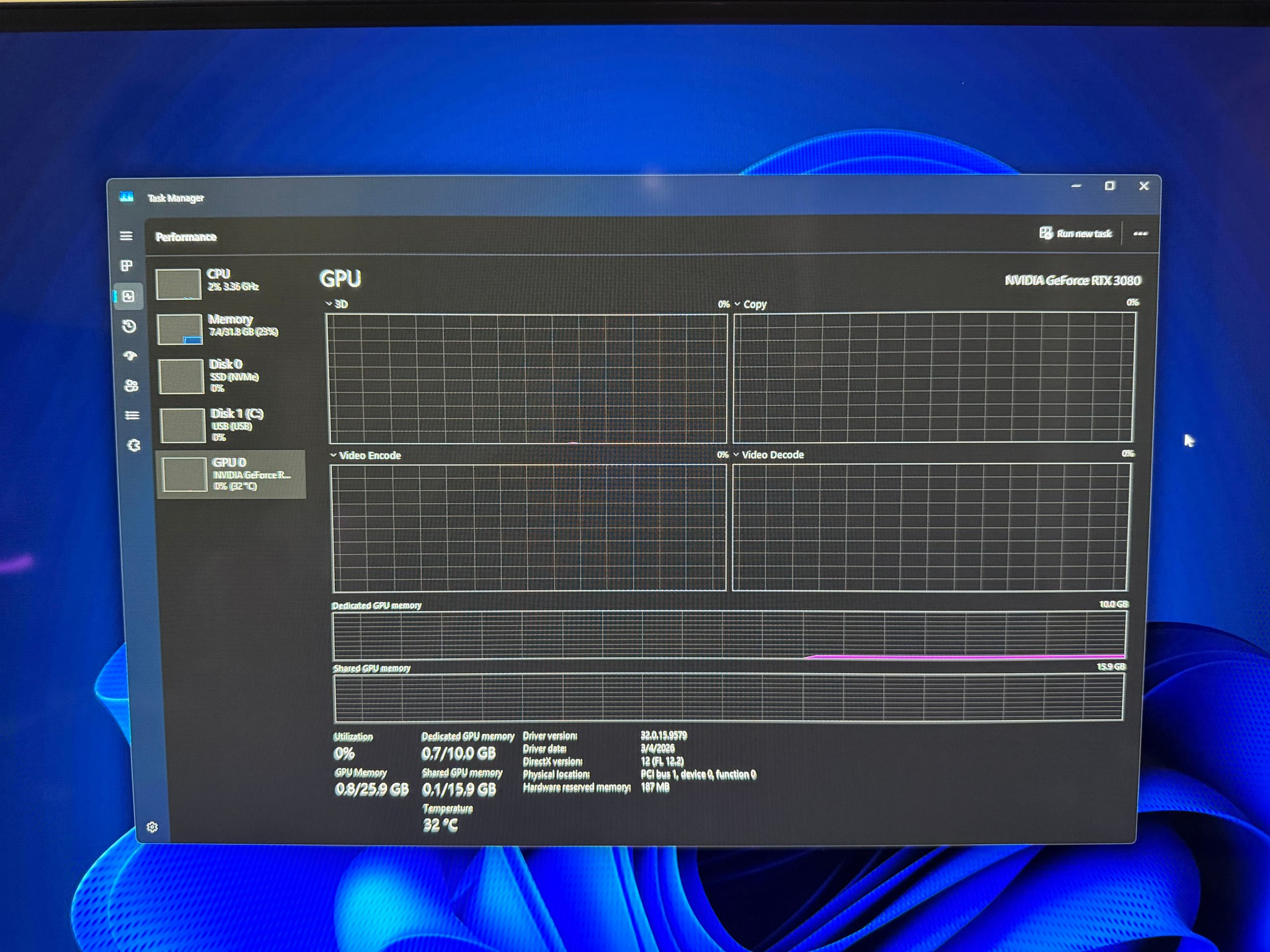Click the 0% Utilization value

(344, 754)
